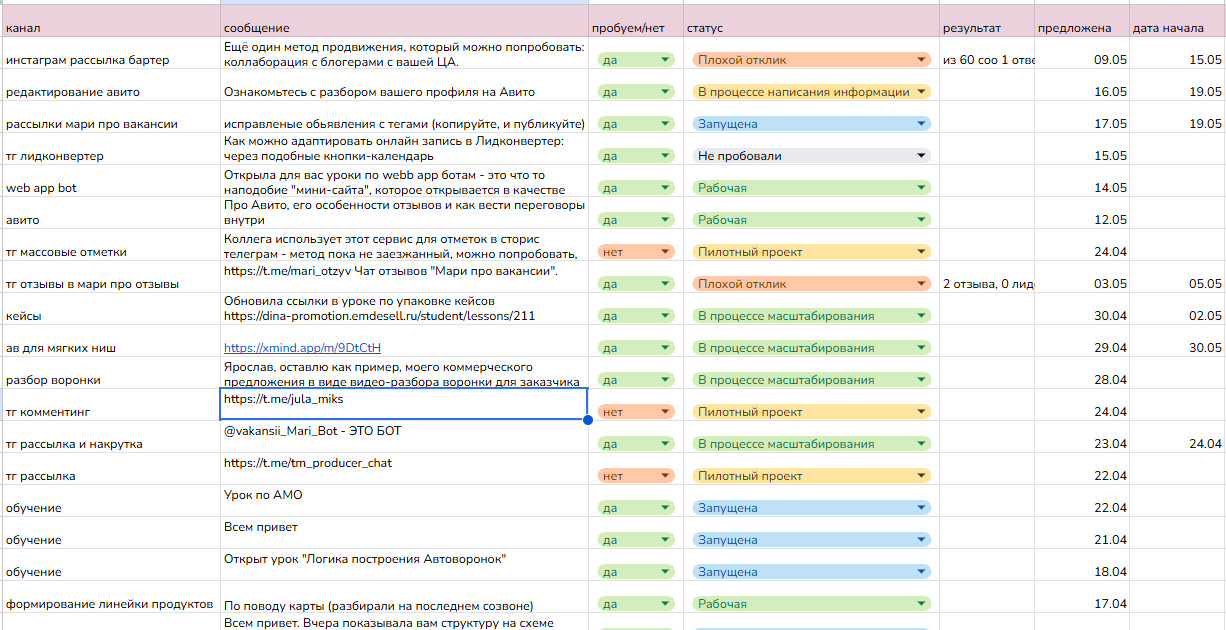Open 'нет' dropdown arrow in 'тг комментинг' row
Viewport: 1226px width, 630px height.
665,412
